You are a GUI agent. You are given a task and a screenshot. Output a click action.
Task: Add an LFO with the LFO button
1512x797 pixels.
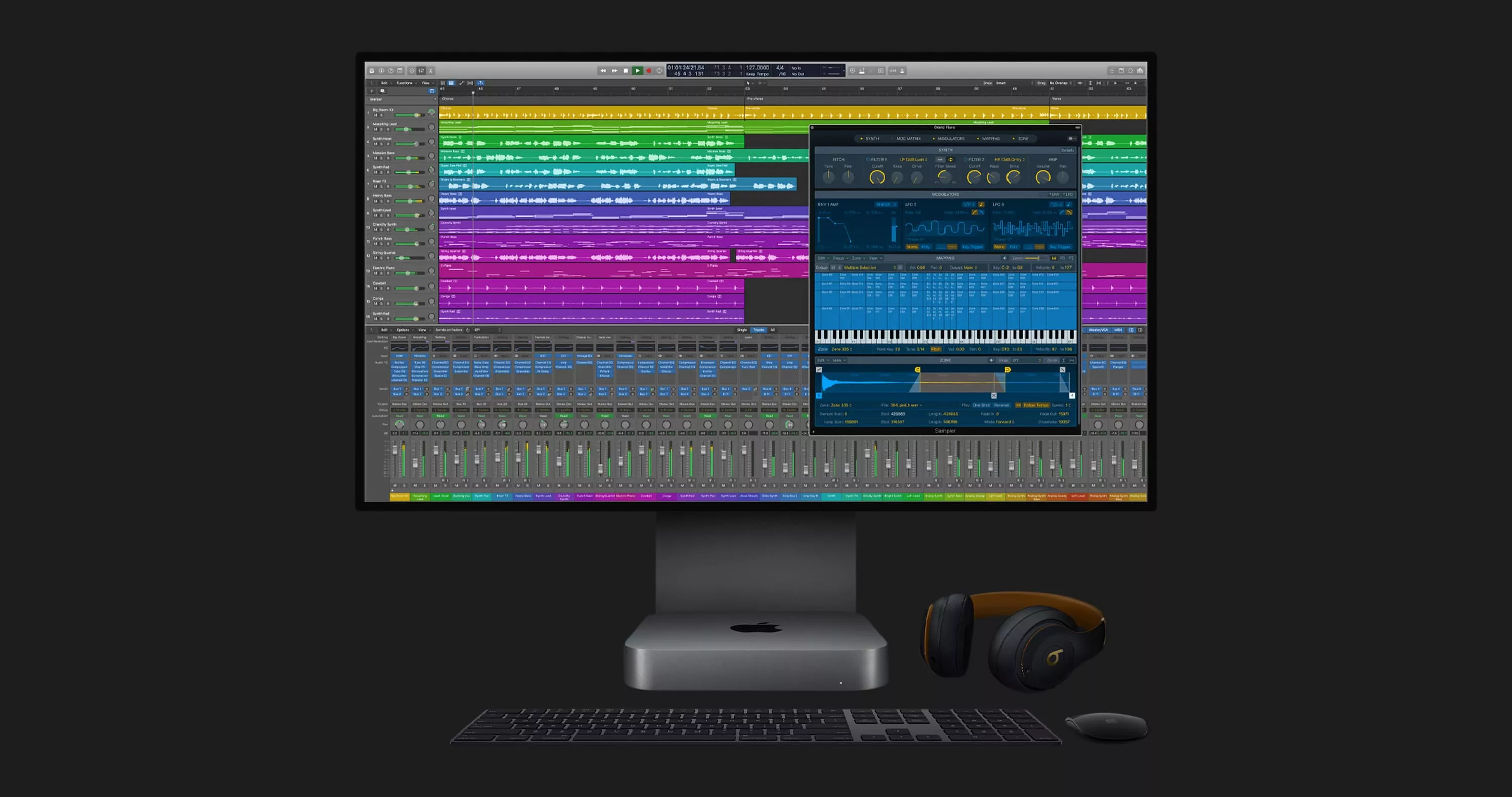click(x=1068, y=195)
